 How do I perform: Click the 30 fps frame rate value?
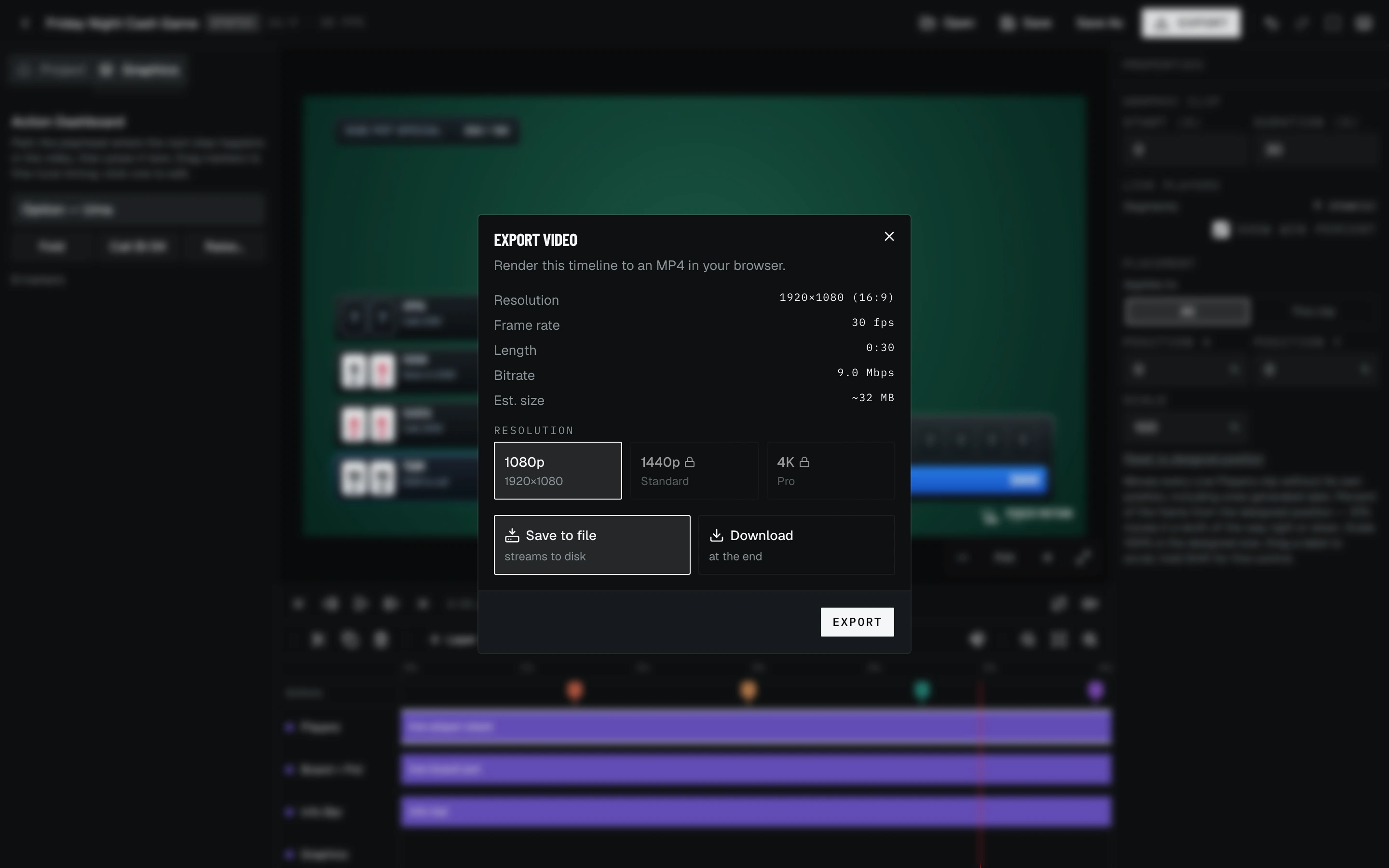coord(872,323)
